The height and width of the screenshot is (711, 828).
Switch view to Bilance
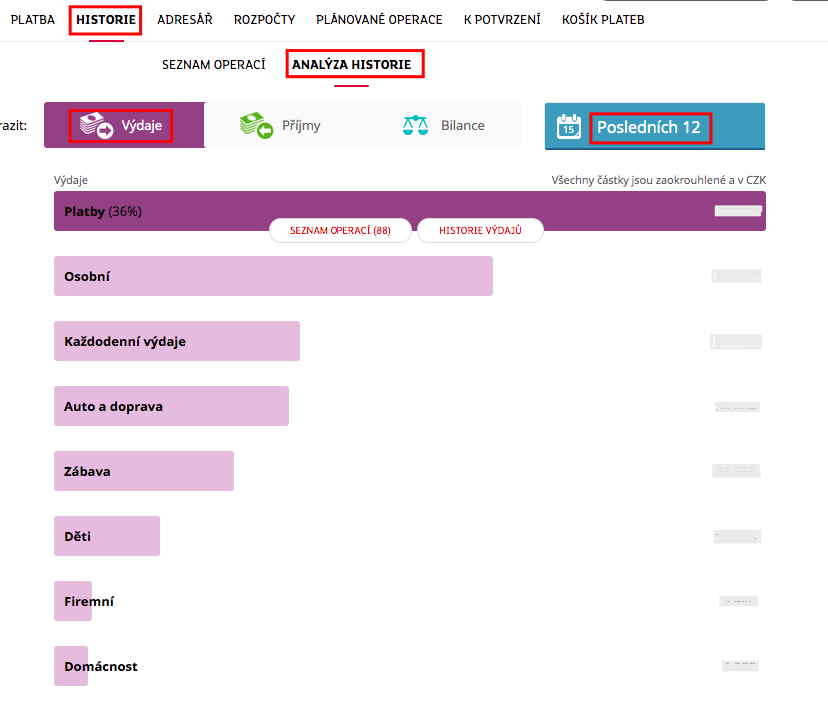(462, 126)
